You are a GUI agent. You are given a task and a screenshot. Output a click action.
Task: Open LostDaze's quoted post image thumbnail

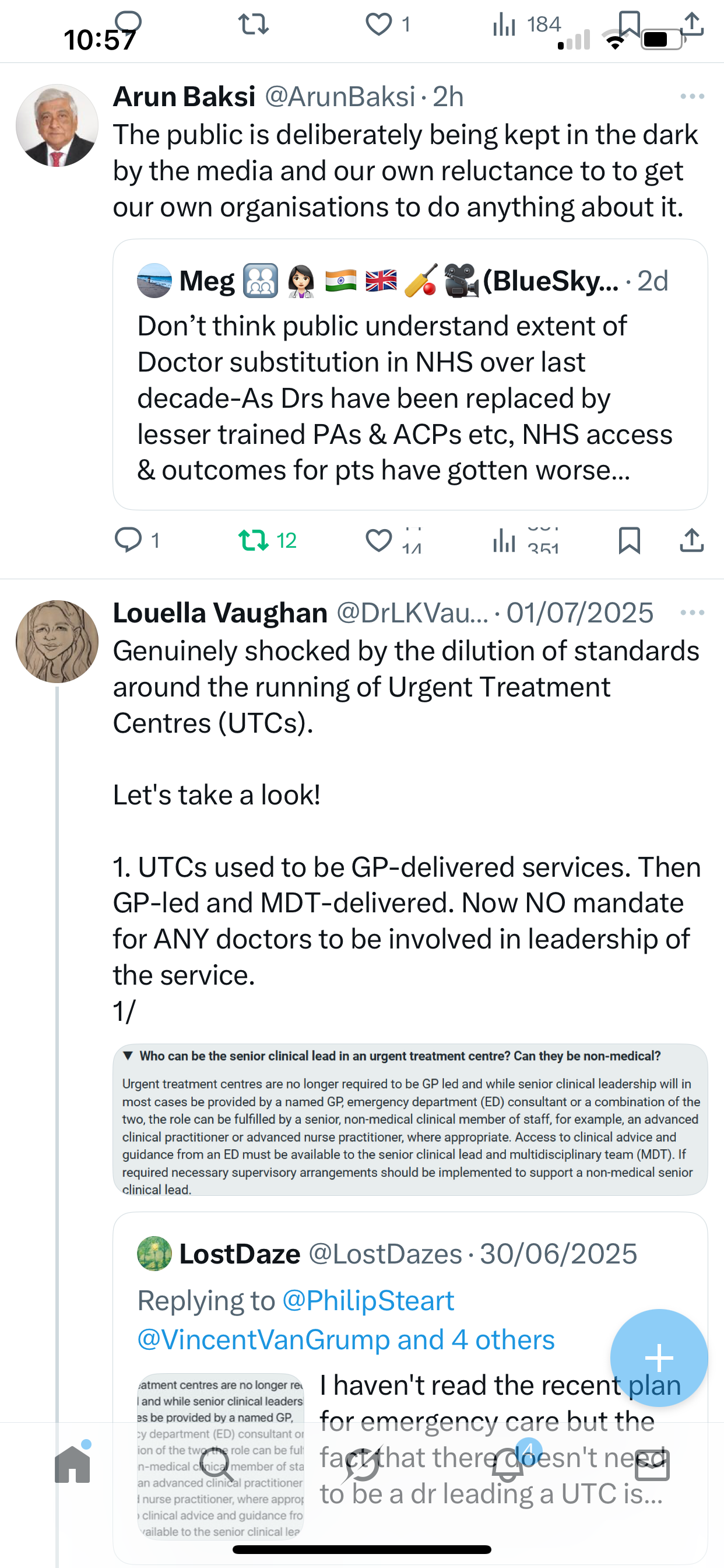click(220, 1455)
